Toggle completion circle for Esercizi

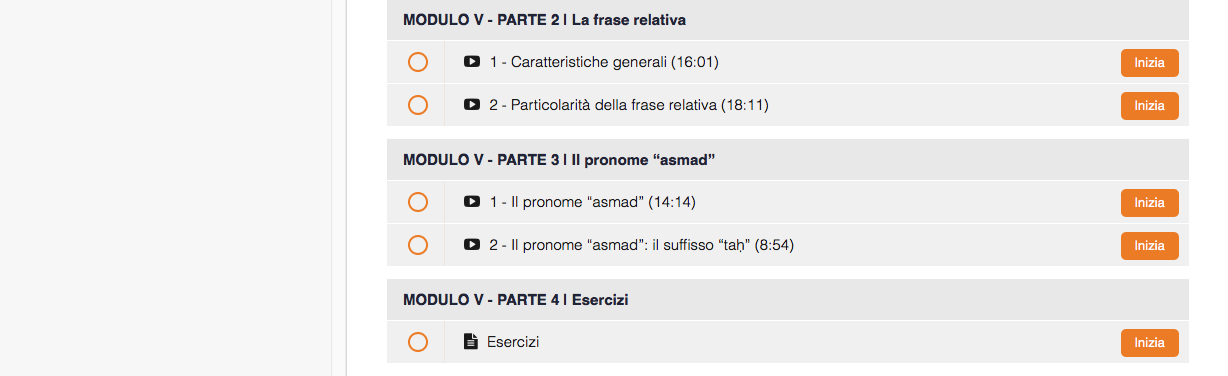[x=418, y=342]
